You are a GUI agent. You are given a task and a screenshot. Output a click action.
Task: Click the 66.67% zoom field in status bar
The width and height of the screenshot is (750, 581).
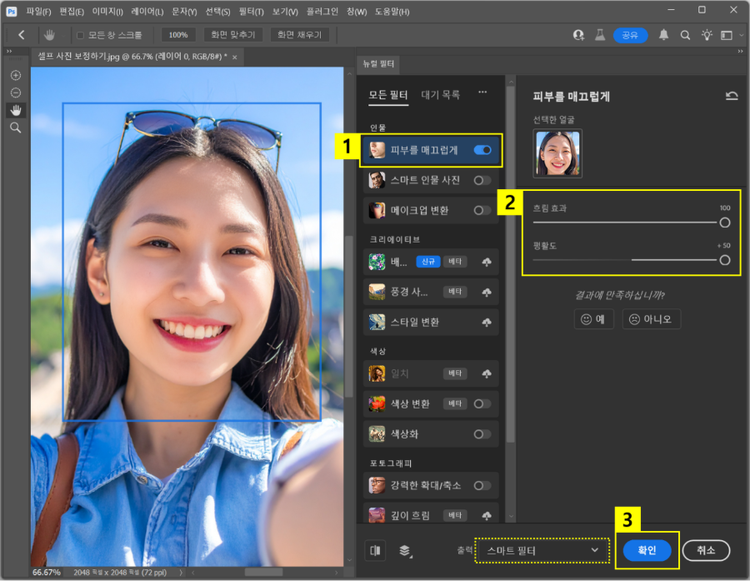46,572
